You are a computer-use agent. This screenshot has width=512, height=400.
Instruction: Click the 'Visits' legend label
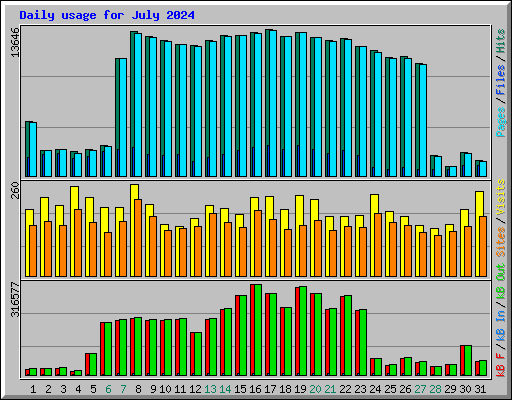point(501,197)
